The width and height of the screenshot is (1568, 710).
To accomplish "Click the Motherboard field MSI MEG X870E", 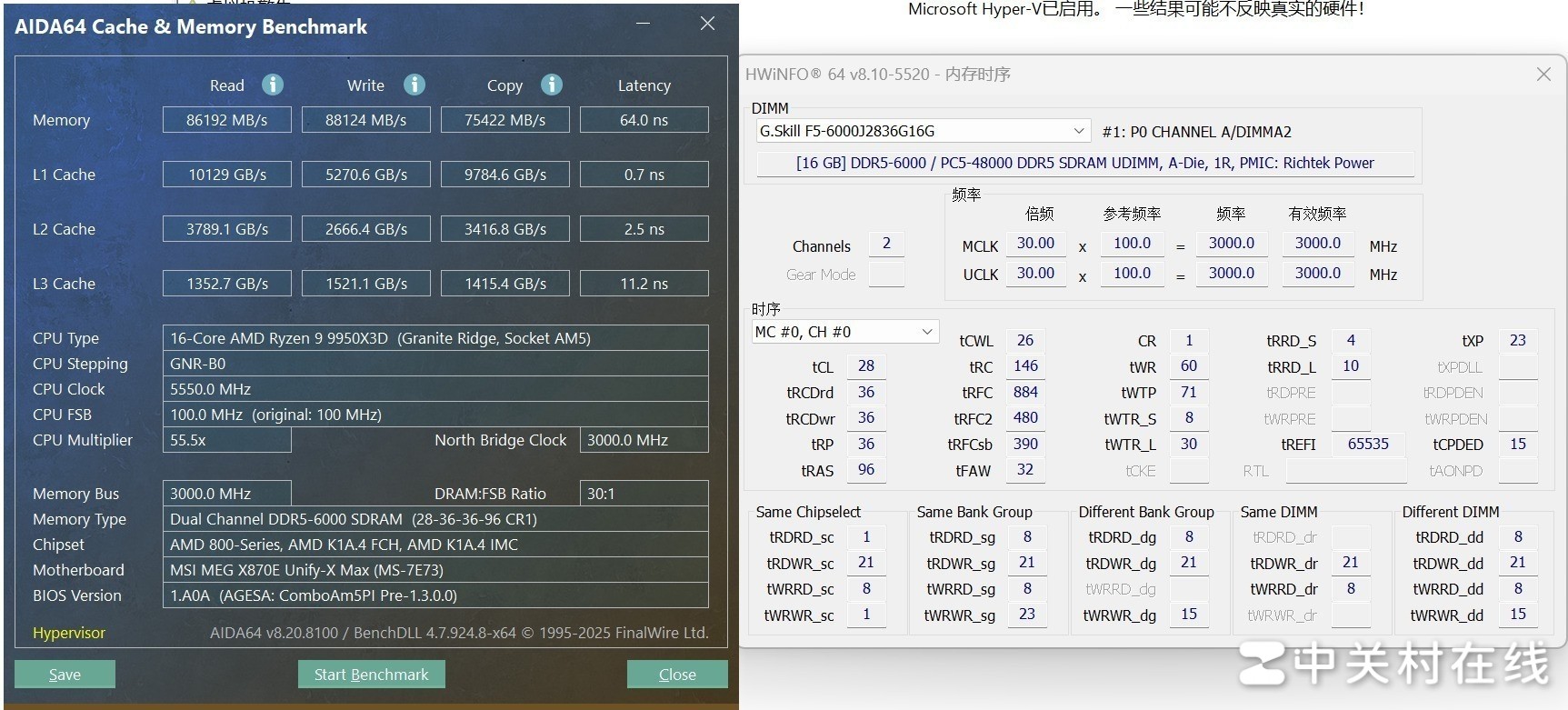I will pyautogui.click(x=435, y=570).
